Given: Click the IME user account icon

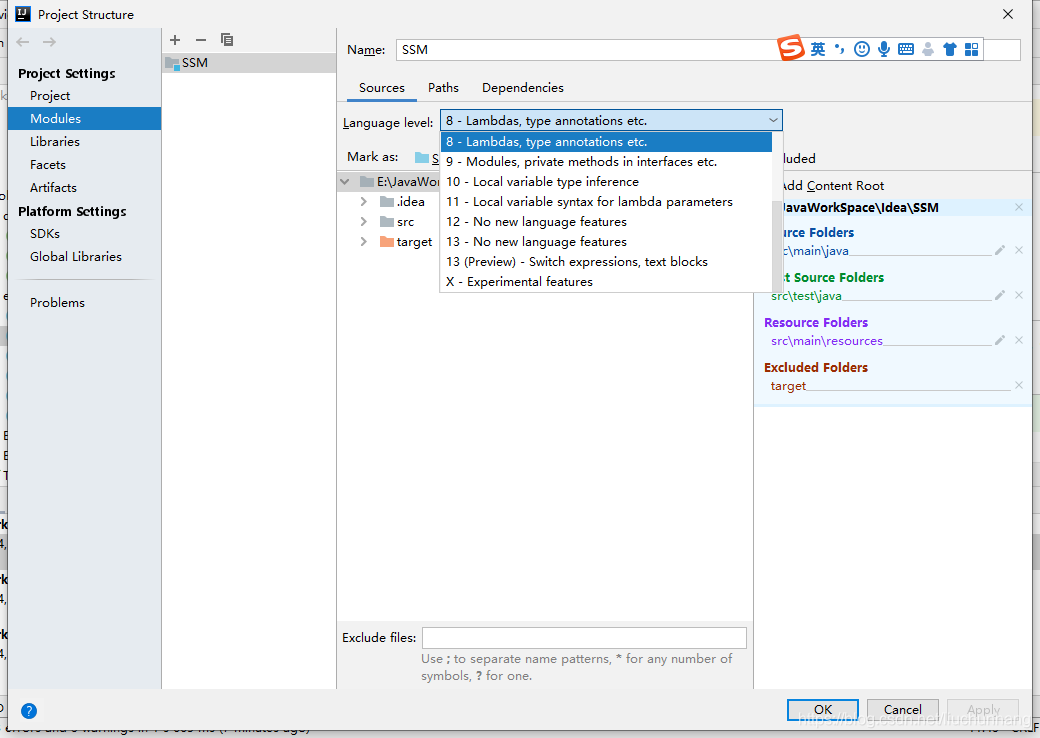Looking at the screenshot, I should [928, 49].
